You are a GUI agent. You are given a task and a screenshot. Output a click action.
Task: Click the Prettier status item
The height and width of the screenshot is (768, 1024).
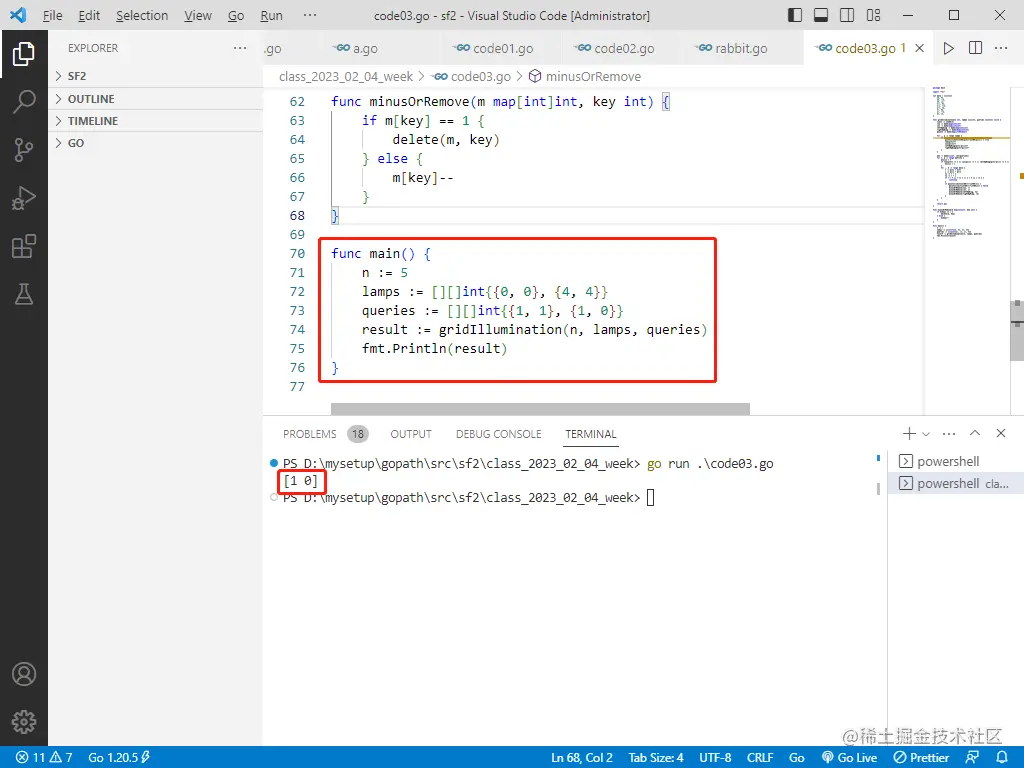pos(921,758)
